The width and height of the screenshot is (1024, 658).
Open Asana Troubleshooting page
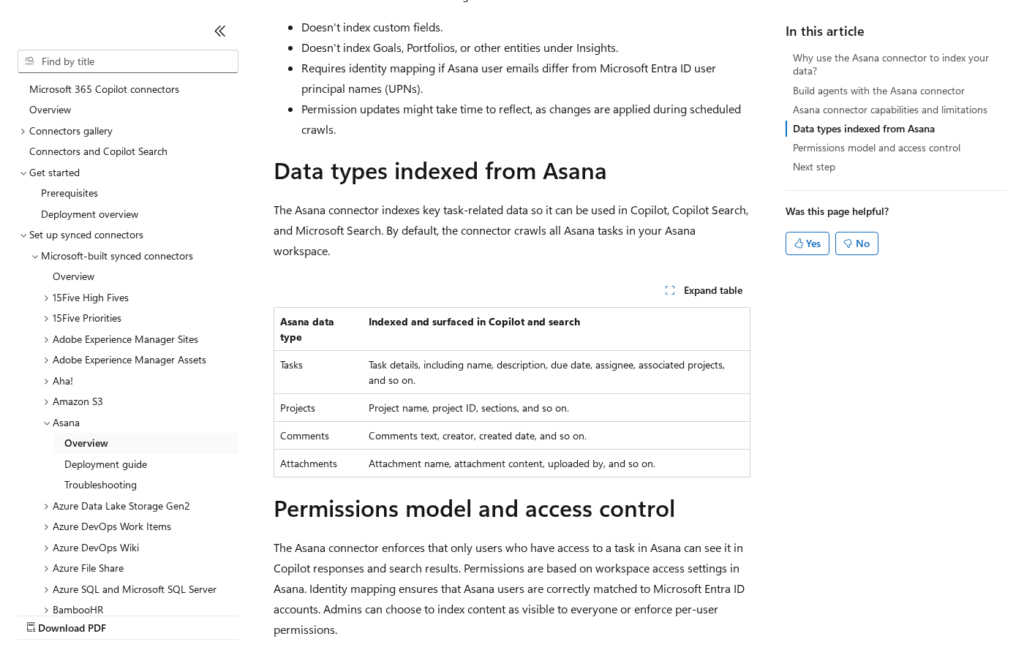pos(100,485)
